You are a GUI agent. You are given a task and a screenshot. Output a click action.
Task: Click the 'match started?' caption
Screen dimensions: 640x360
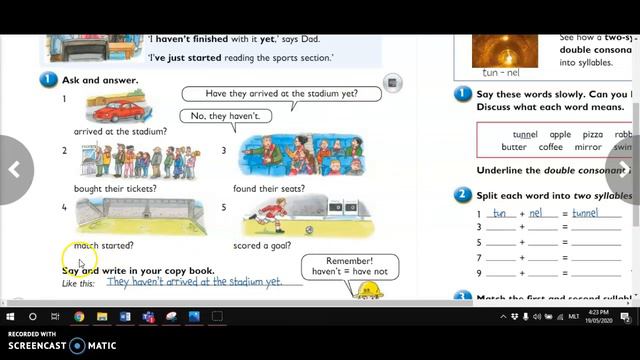(x=104, y=246)
